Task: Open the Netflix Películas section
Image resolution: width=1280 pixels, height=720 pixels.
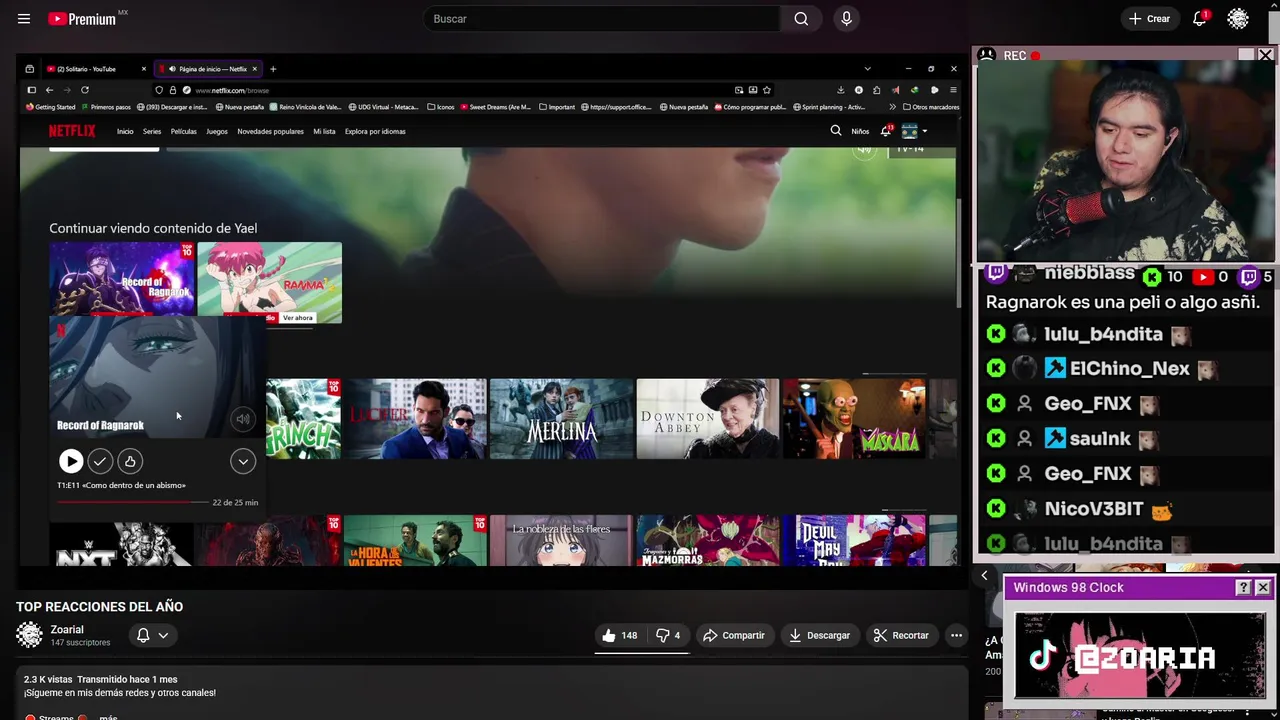Action: pos(184,131)
